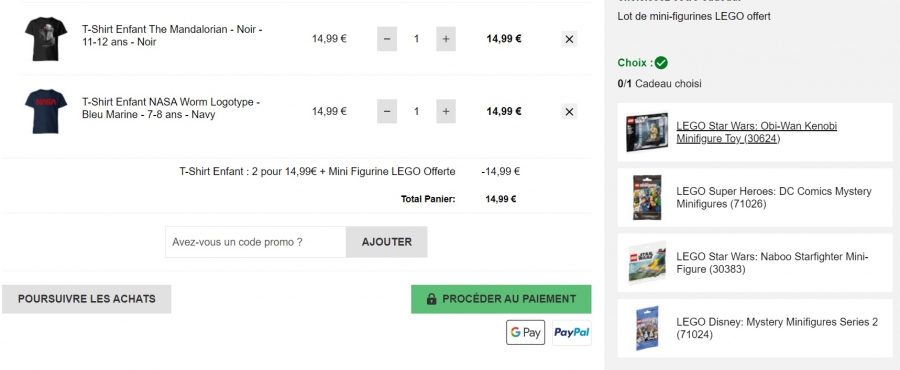Click Obi-Wan Kenobi polybag product image
This screenshot has height=370, width=900.
(647, 132)
